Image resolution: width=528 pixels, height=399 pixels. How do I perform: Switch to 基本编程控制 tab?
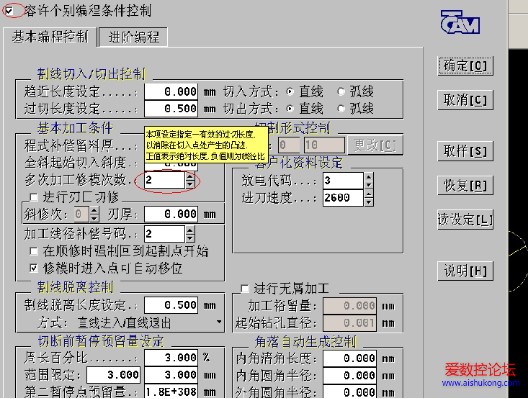pyautogui.click(x=50, y=36)
